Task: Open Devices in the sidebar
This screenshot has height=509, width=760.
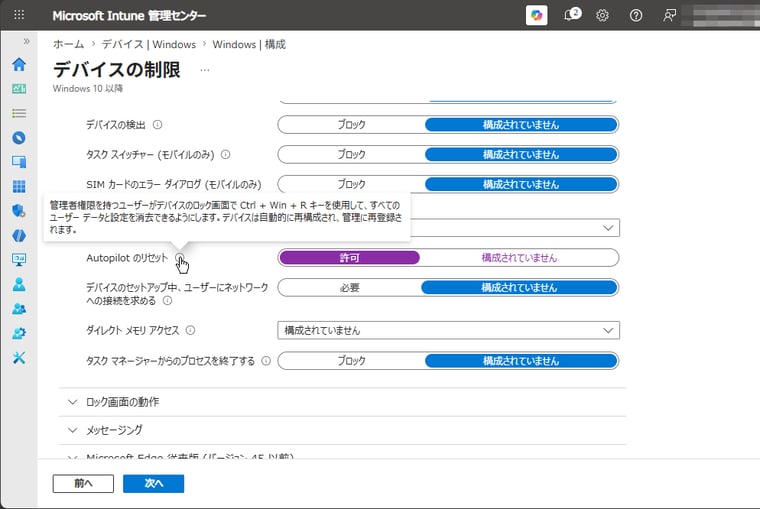Action: coord(19,162)
